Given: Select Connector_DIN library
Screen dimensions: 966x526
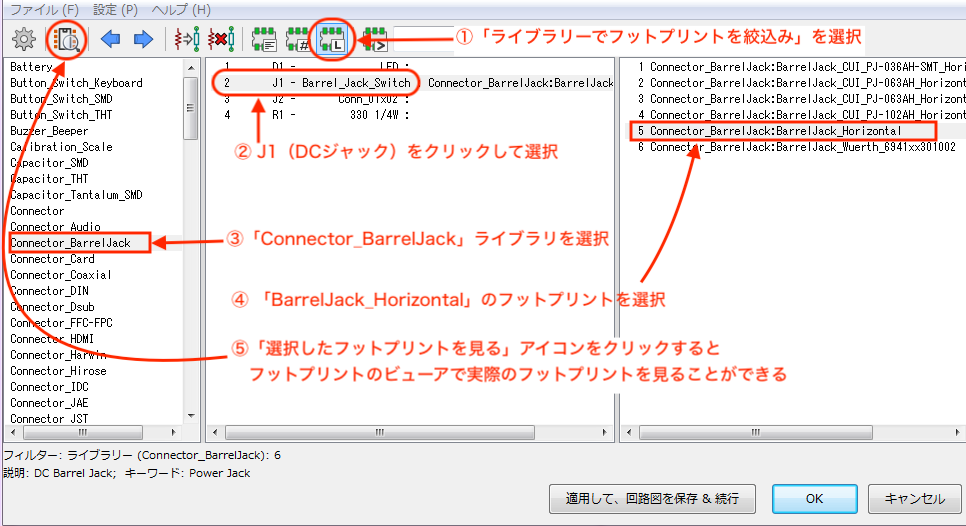Looking at the screenshot, I should [x=49, y=291].
